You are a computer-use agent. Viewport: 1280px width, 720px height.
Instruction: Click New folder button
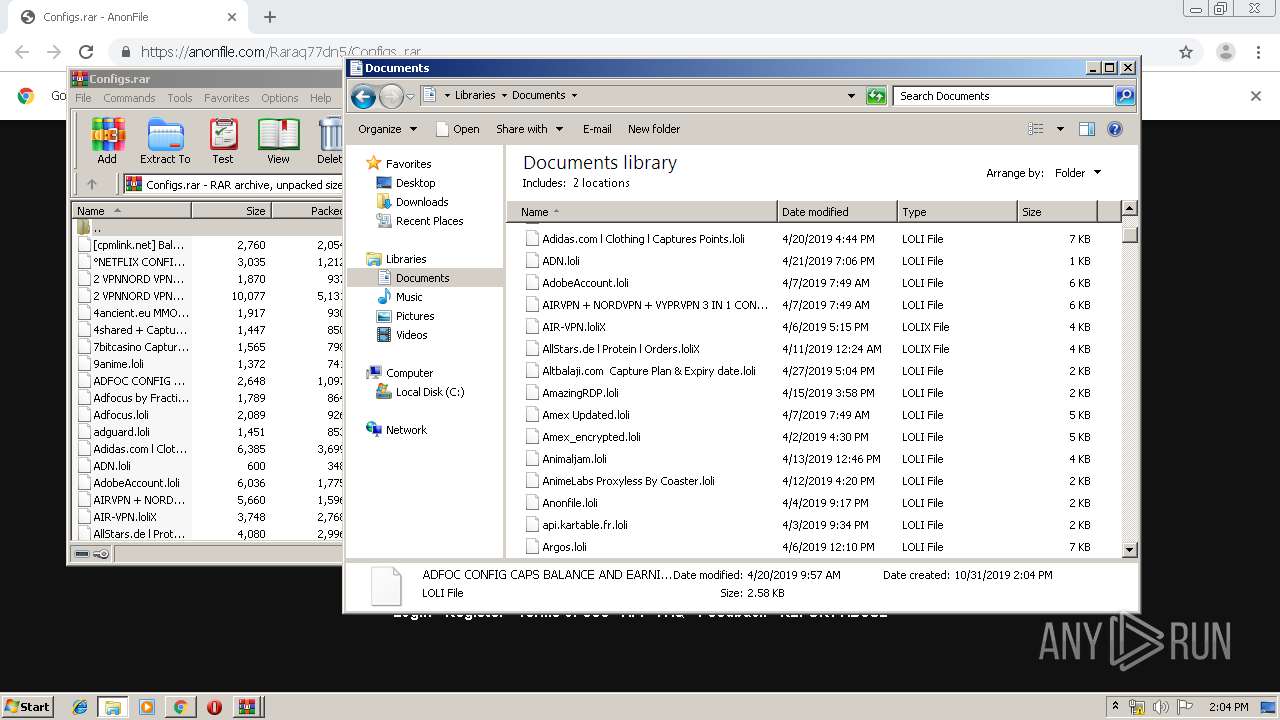654,129
